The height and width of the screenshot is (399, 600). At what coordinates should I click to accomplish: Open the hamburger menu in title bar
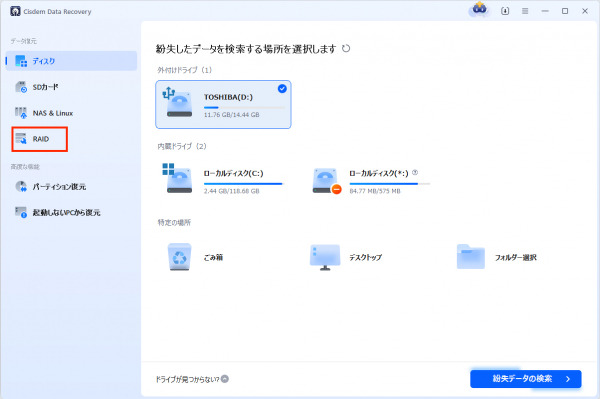(525, 11)
